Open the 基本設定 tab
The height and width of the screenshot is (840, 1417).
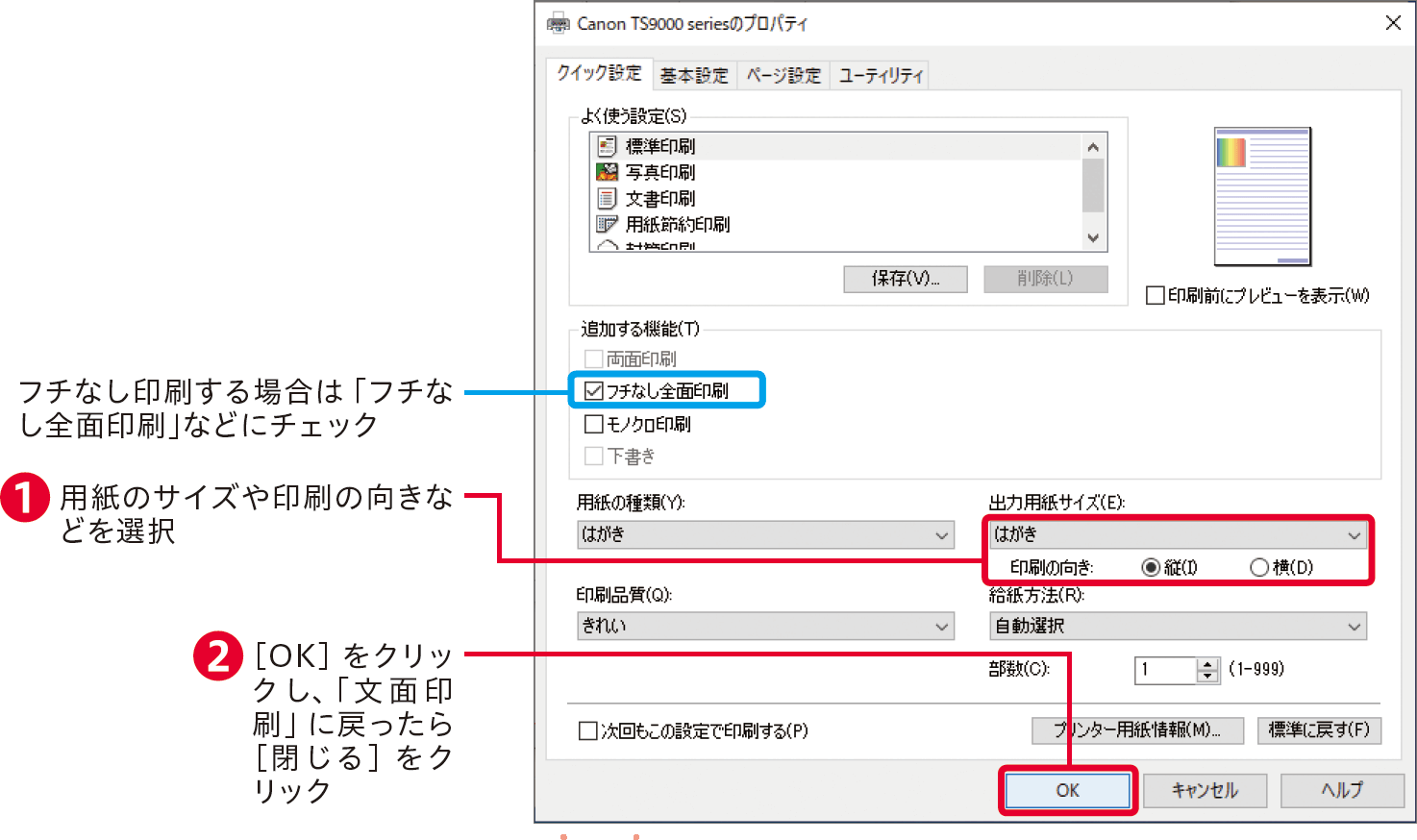(694, 75)
